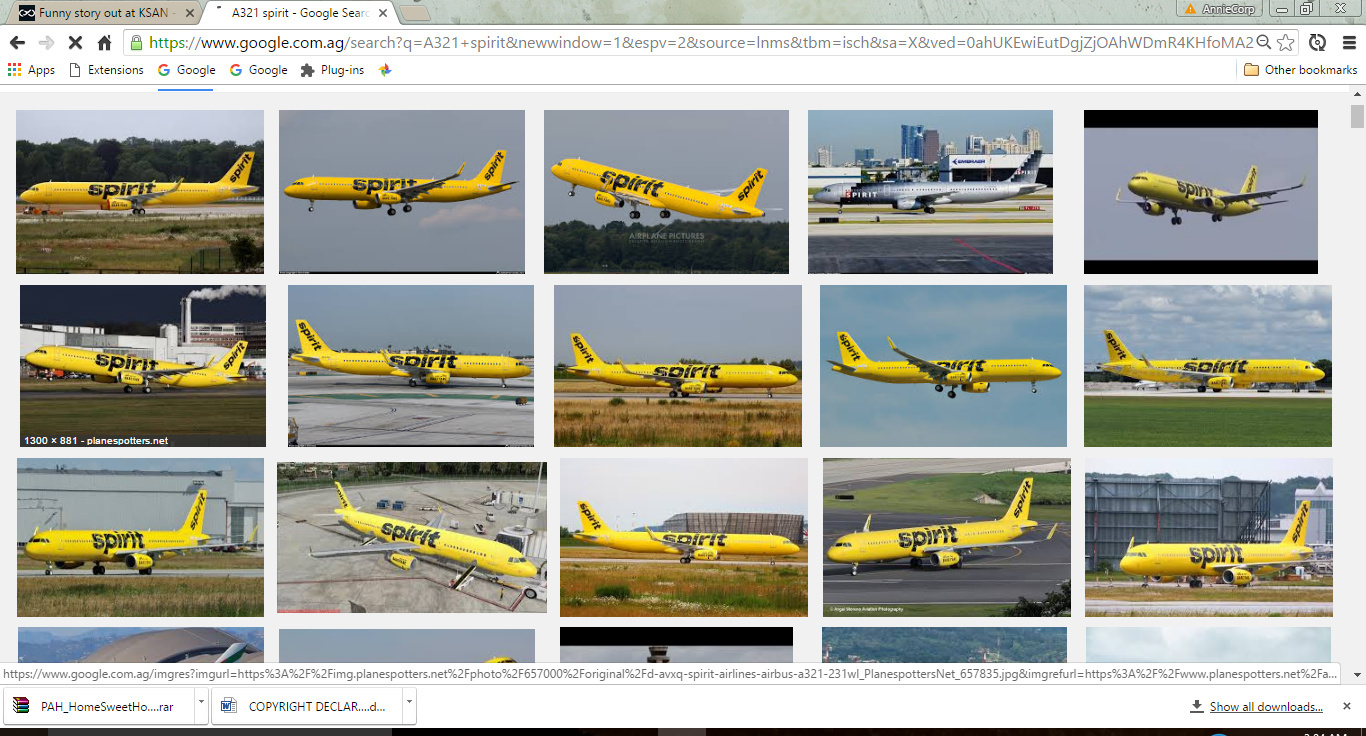Click Show all downloads link

(x=1266, y=707)
